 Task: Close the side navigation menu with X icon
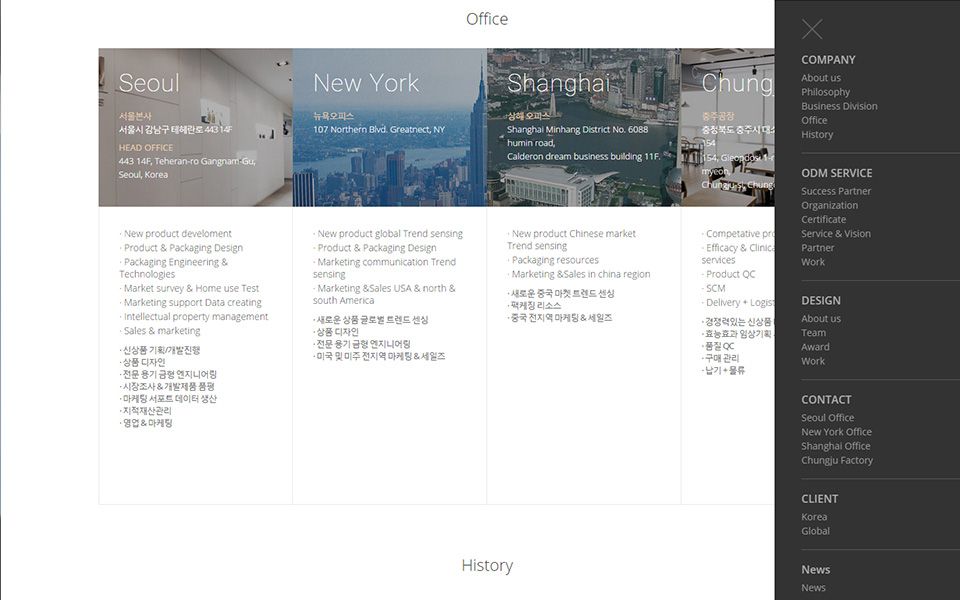pos(812,30)
